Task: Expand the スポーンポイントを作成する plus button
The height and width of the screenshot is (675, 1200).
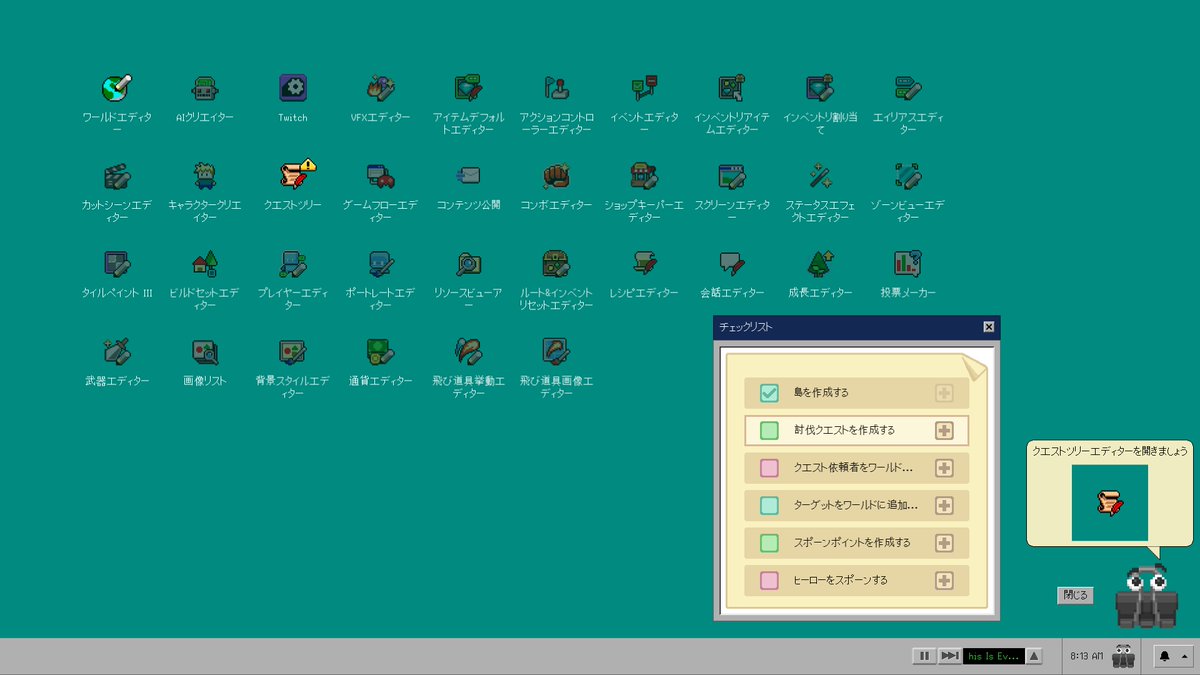Action: coord(944,543)
